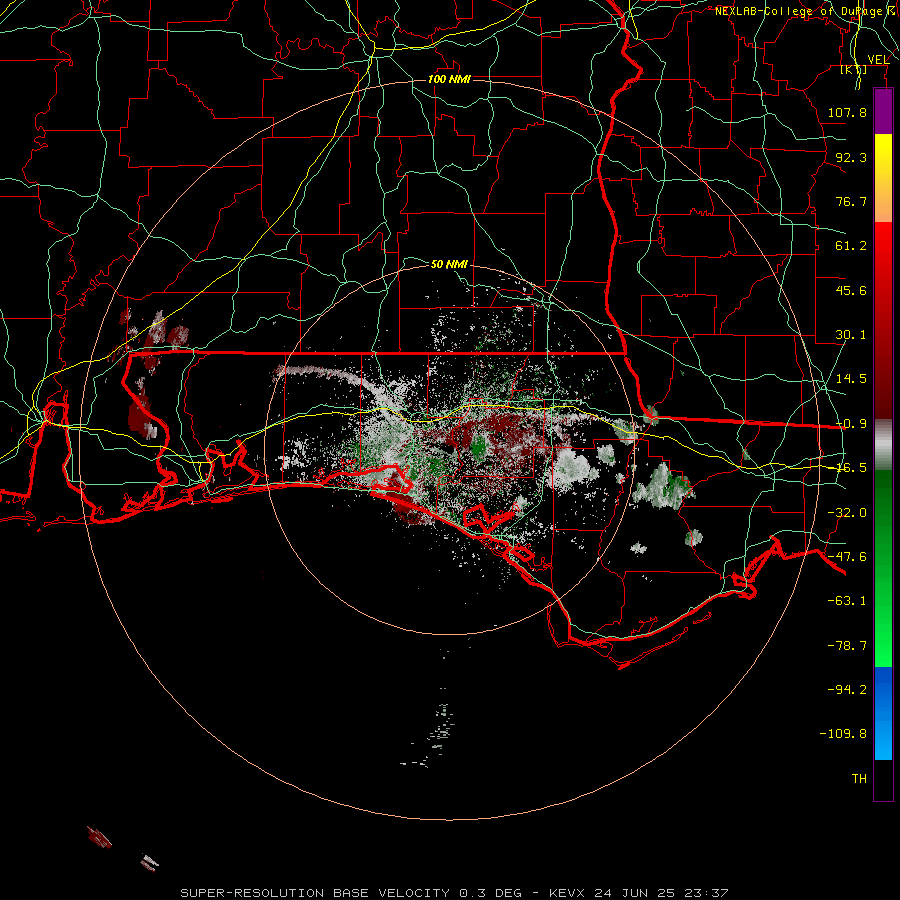The height and width of the screenshot is (900, 900).
Task: Select the -16.5 velocity scale value
Action: coord(851,468)
